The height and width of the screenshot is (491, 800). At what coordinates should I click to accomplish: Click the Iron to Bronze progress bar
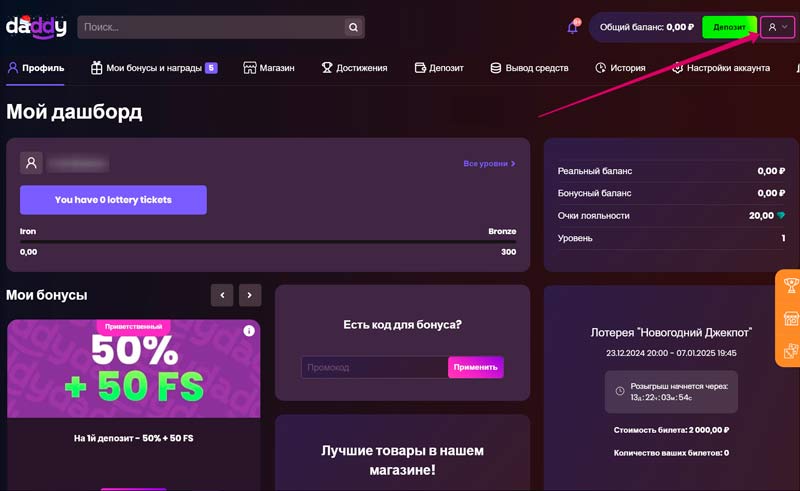tap(268, 241)
